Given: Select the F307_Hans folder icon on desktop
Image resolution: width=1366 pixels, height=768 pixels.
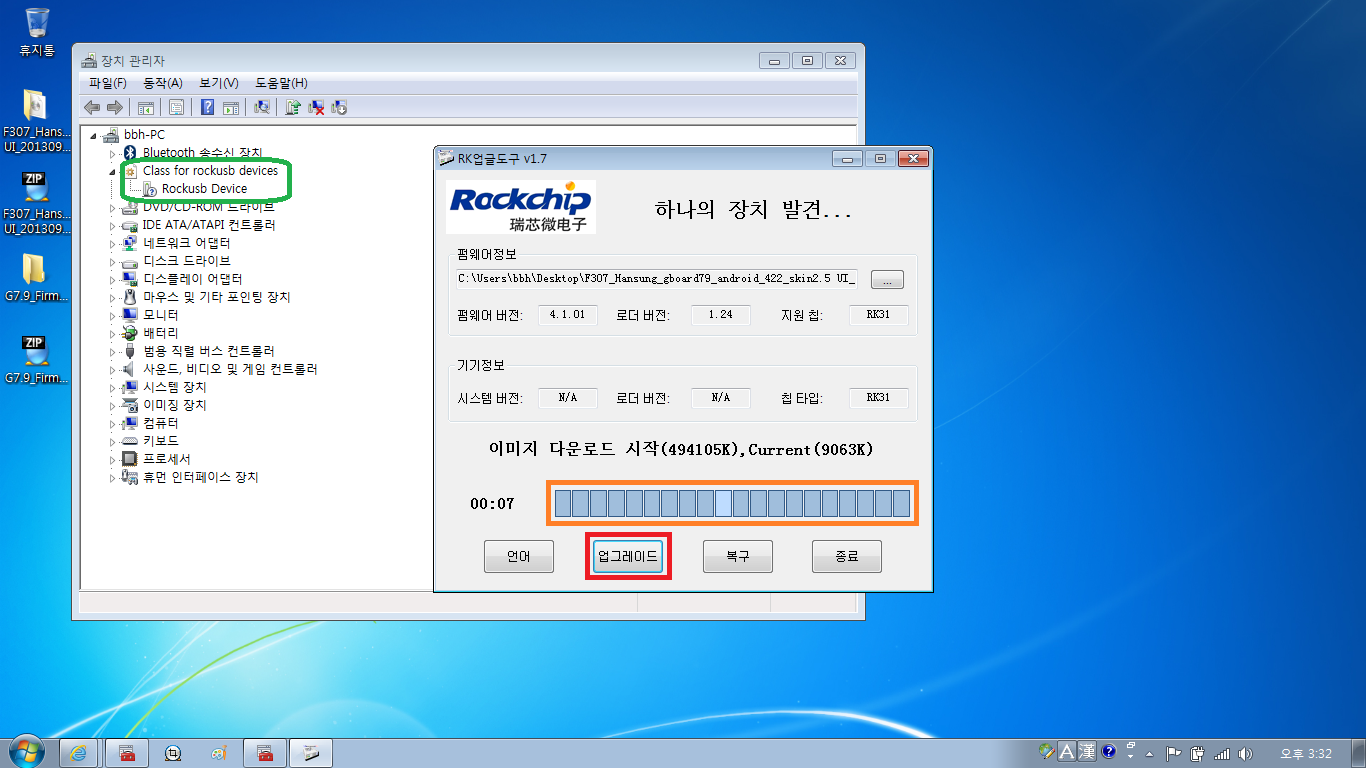Looking at the screenshot, I should [37, 120].
